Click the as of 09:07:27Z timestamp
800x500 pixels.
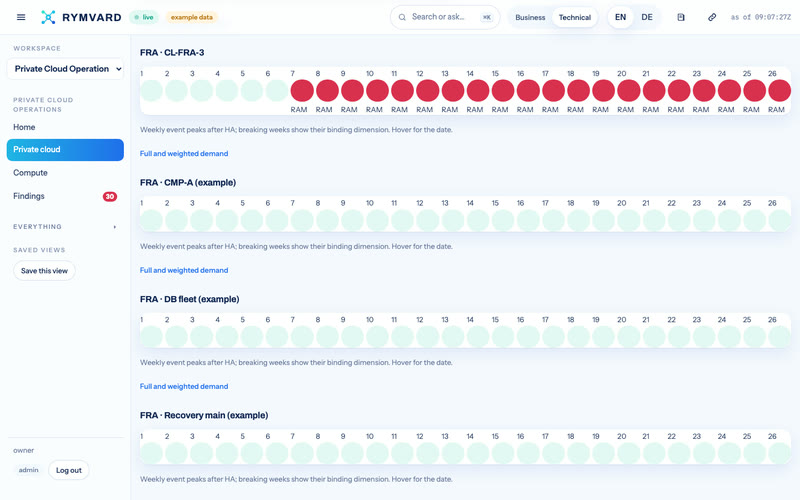[x=761, y=17]
